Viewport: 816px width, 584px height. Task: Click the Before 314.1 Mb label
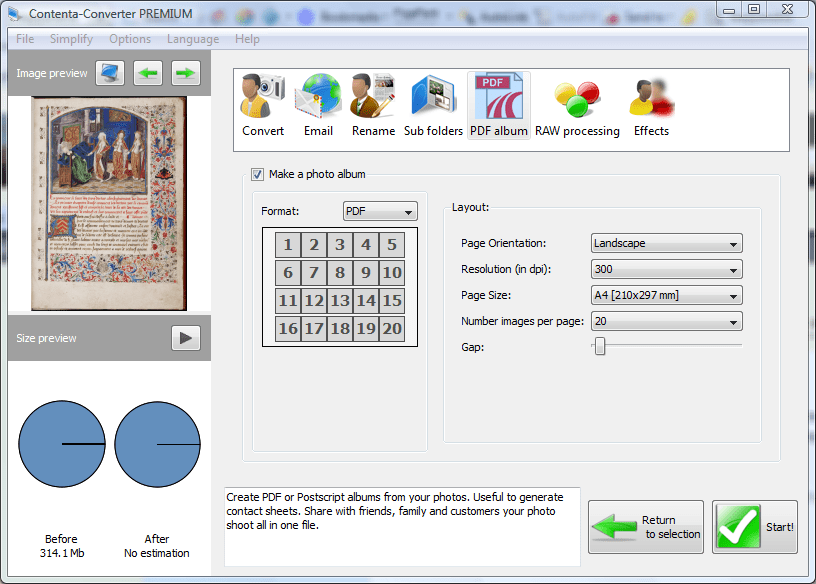61,546
